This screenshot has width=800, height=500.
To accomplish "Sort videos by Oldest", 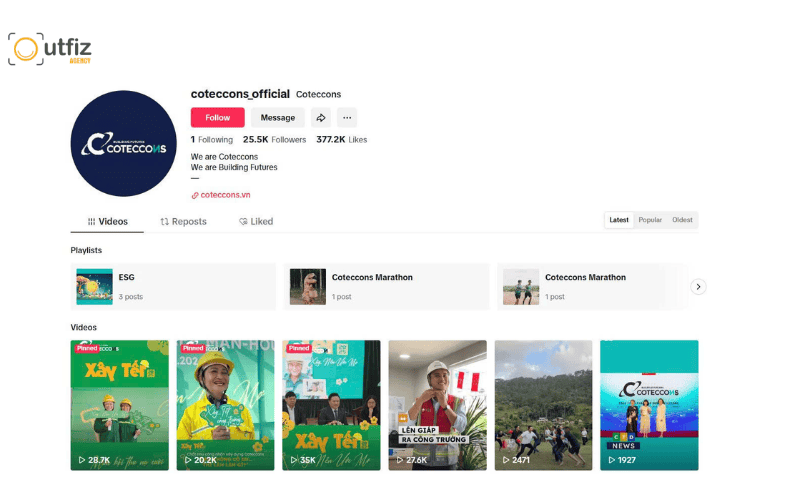I will point(682,220).
